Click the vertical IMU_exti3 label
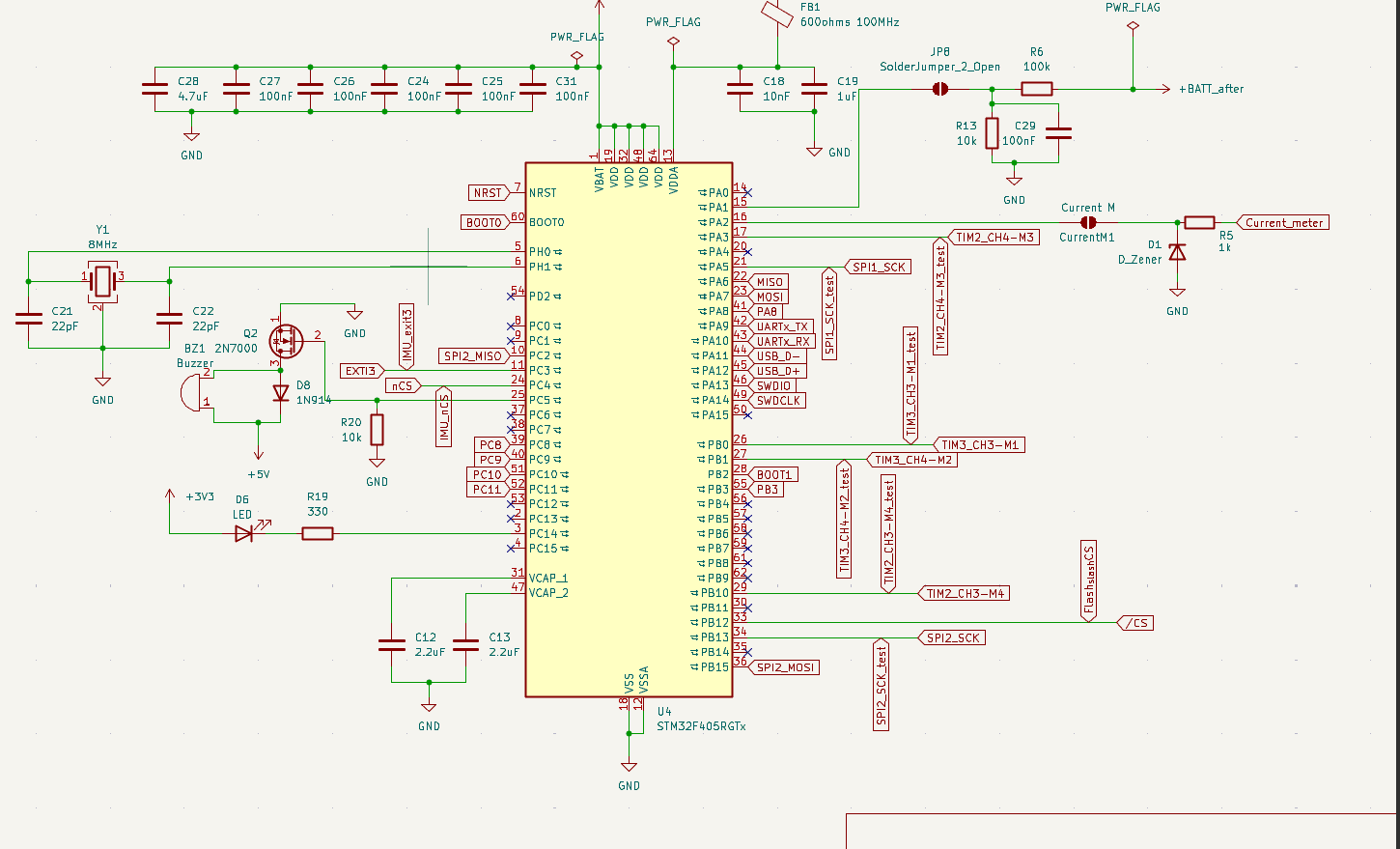1400x849 pixels. point(407,336)
